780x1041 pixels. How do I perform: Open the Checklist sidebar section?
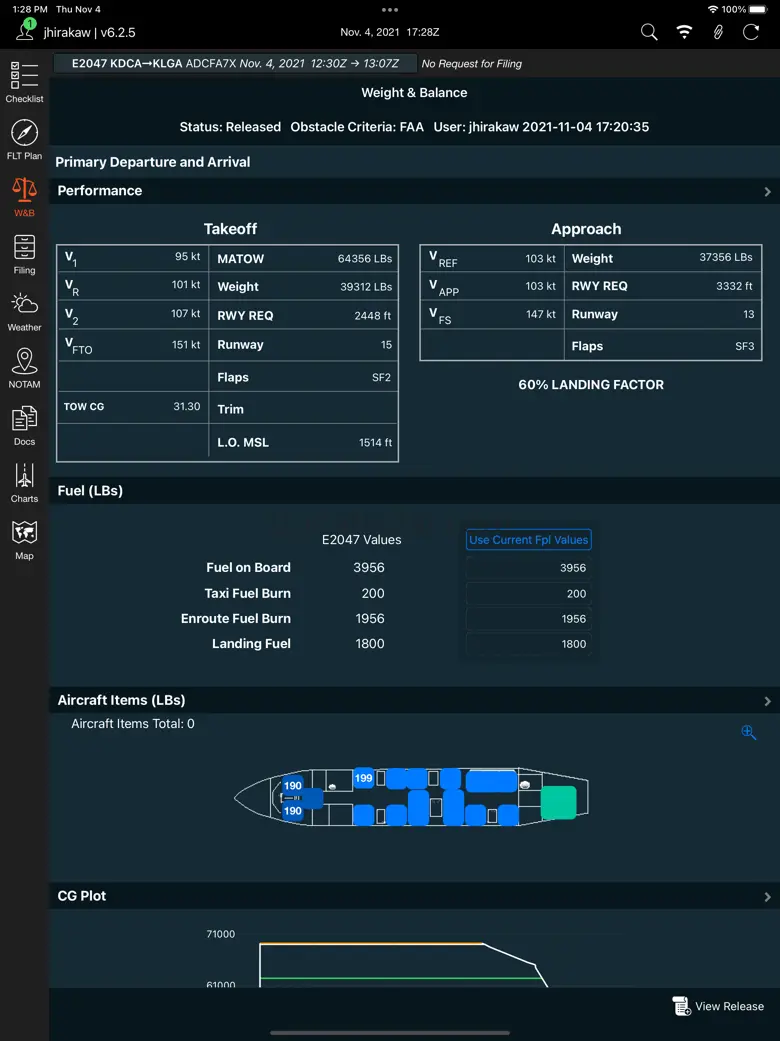[x=24, y=82]
